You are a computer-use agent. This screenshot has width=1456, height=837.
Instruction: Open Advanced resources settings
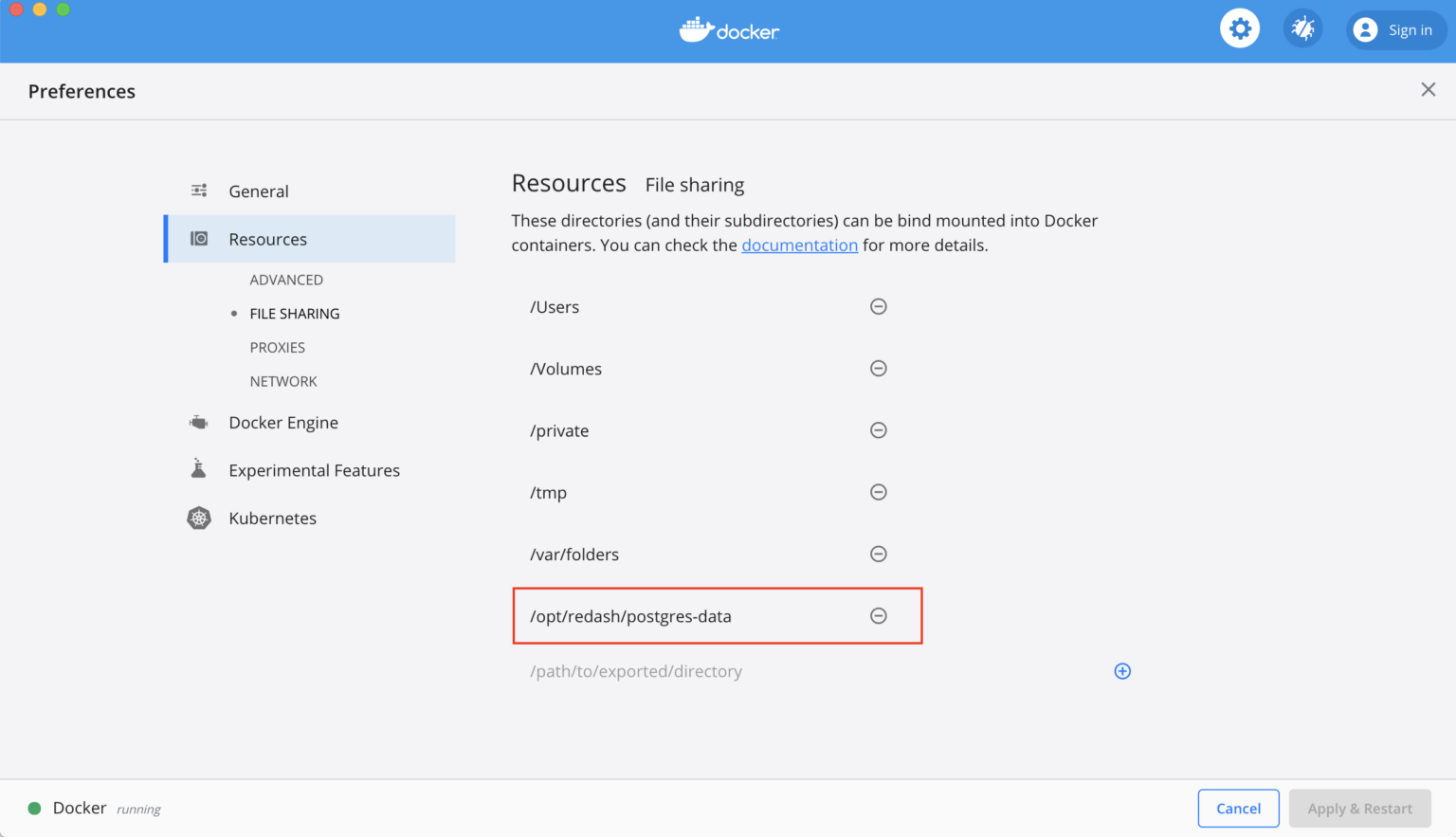pos(286,280)
